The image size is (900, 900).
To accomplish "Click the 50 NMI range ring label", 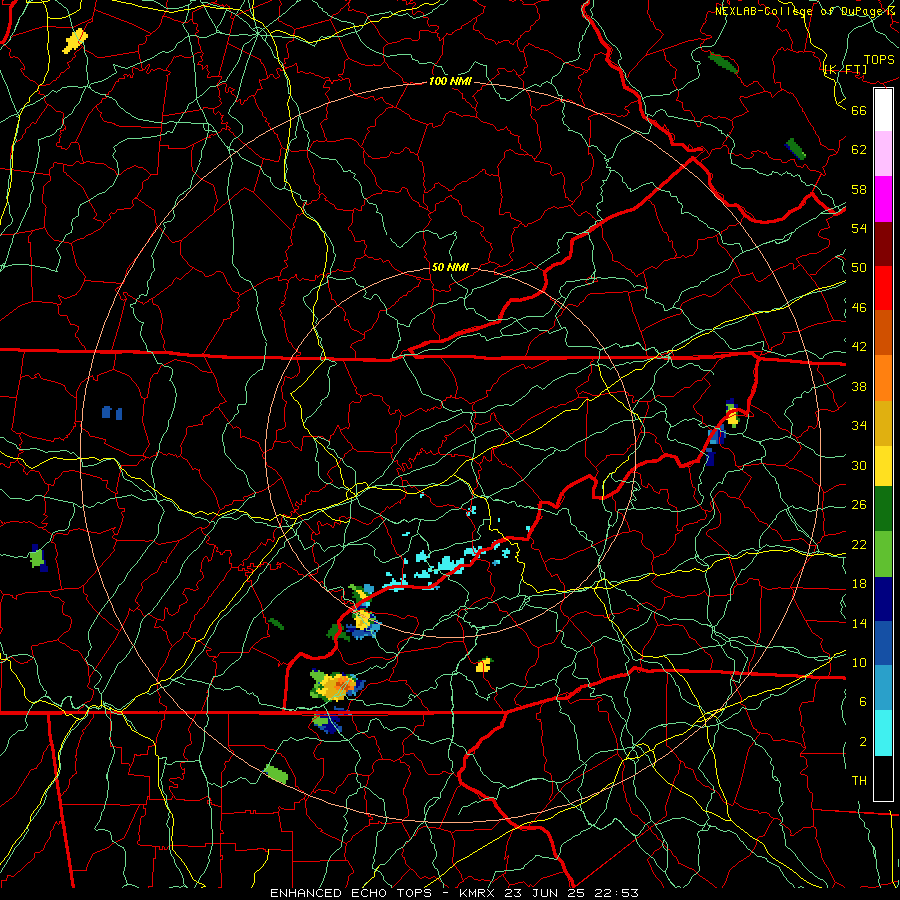I will point(449,267).
